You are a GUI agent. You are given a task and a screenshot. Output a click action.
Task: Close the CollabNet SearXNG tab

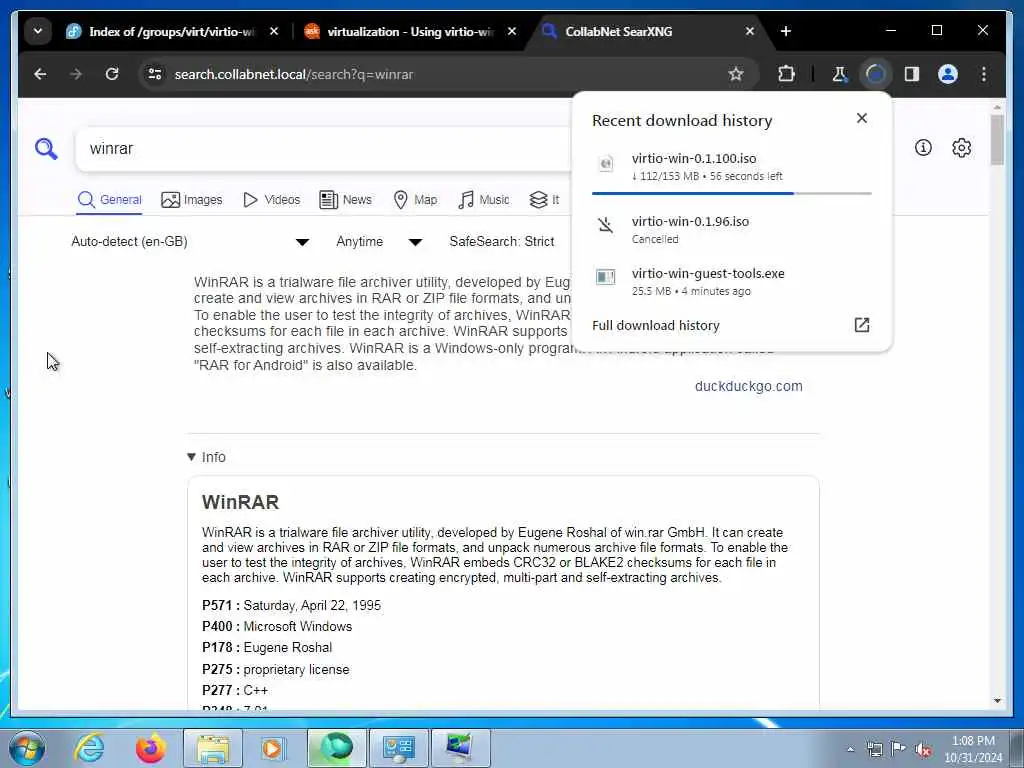coord(750,31)
